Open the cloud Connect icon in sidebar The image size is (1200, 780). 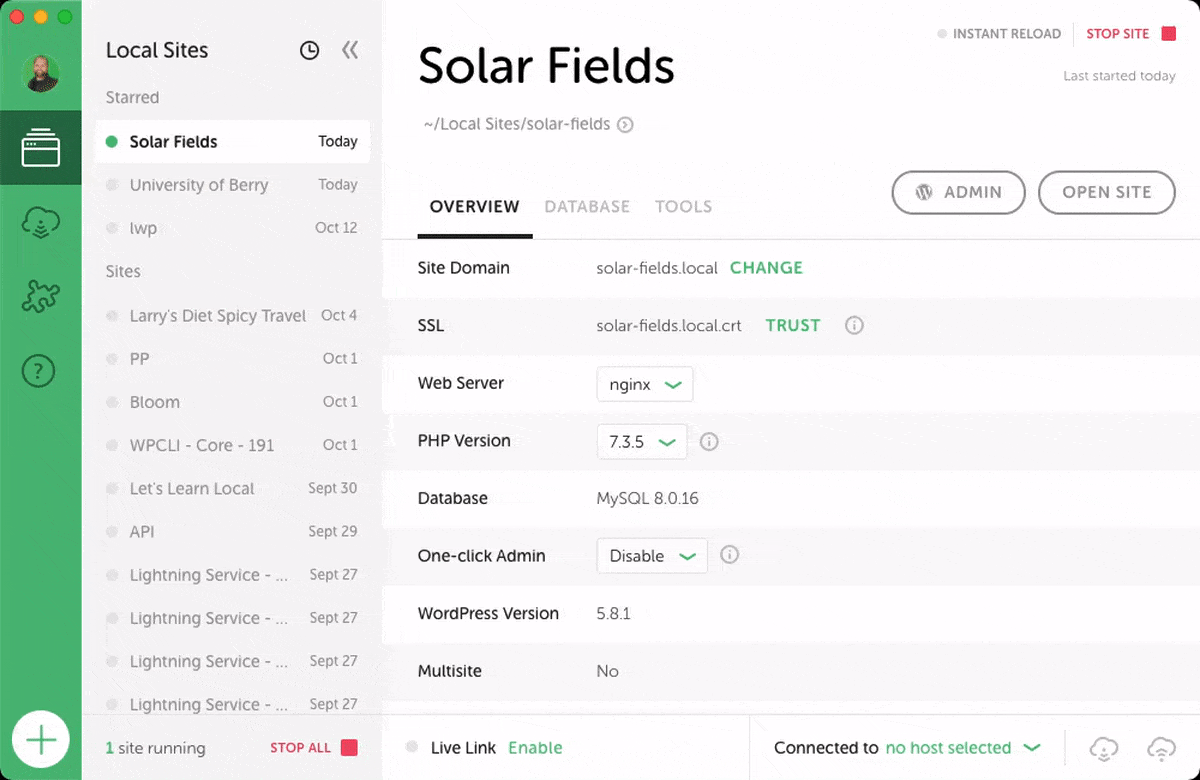tap(40, 223)
